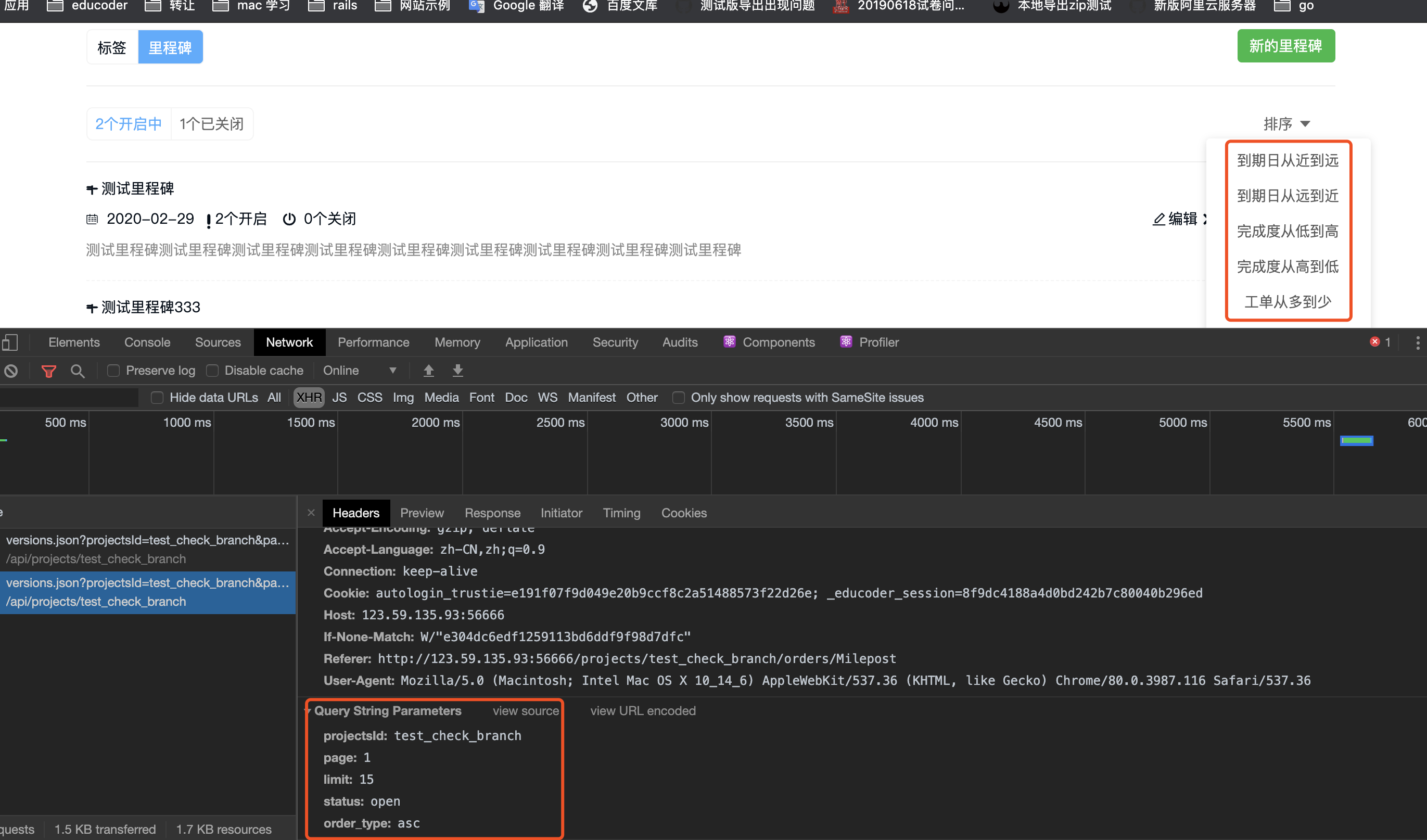This screenshot has width=1427, height=840.
Task: Open 本地导出zip测试 bookmark
Action: (x=1053, y=6)
